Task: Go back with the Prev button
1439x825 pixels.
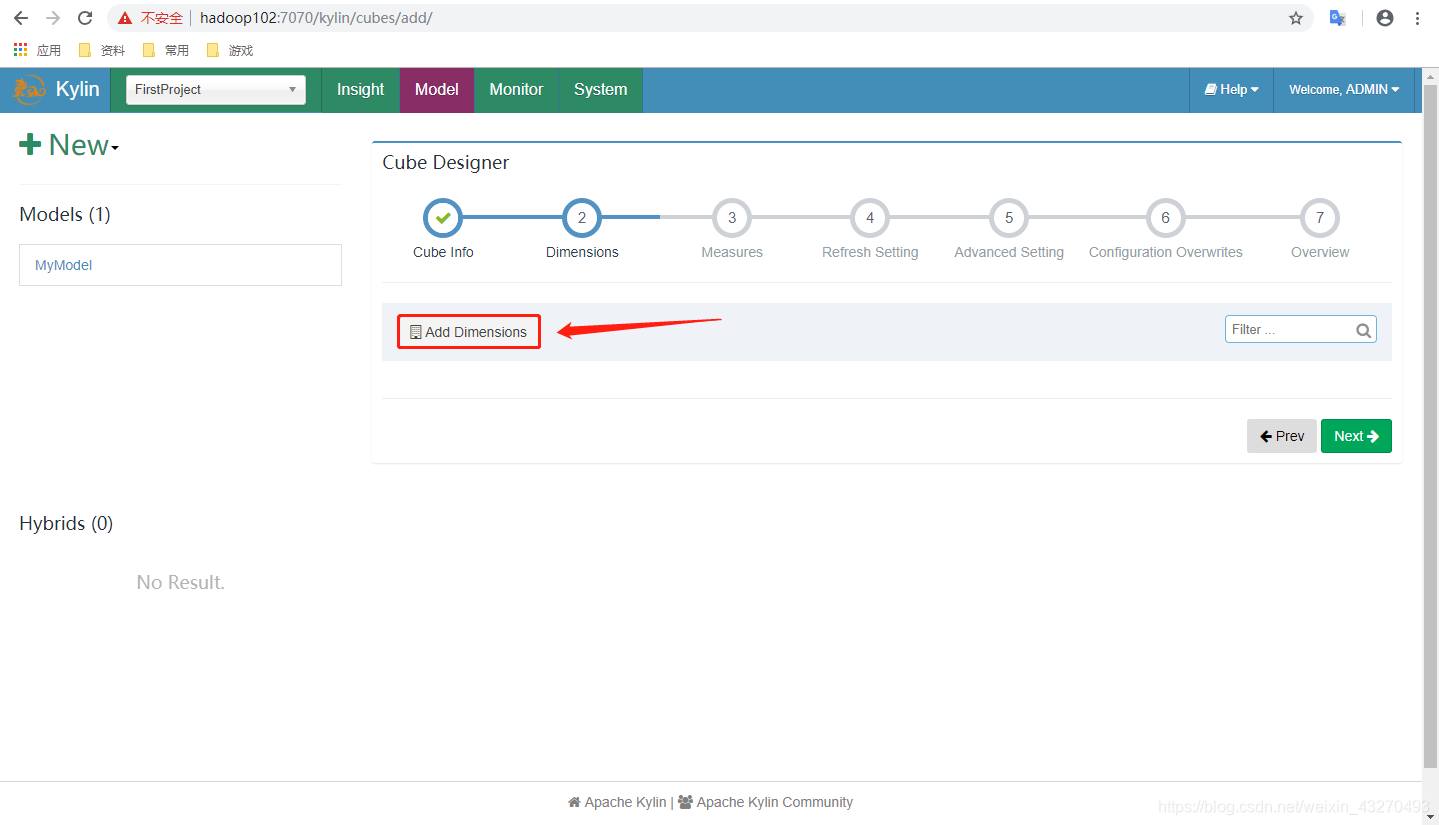Action: (x=1282, y=436)
